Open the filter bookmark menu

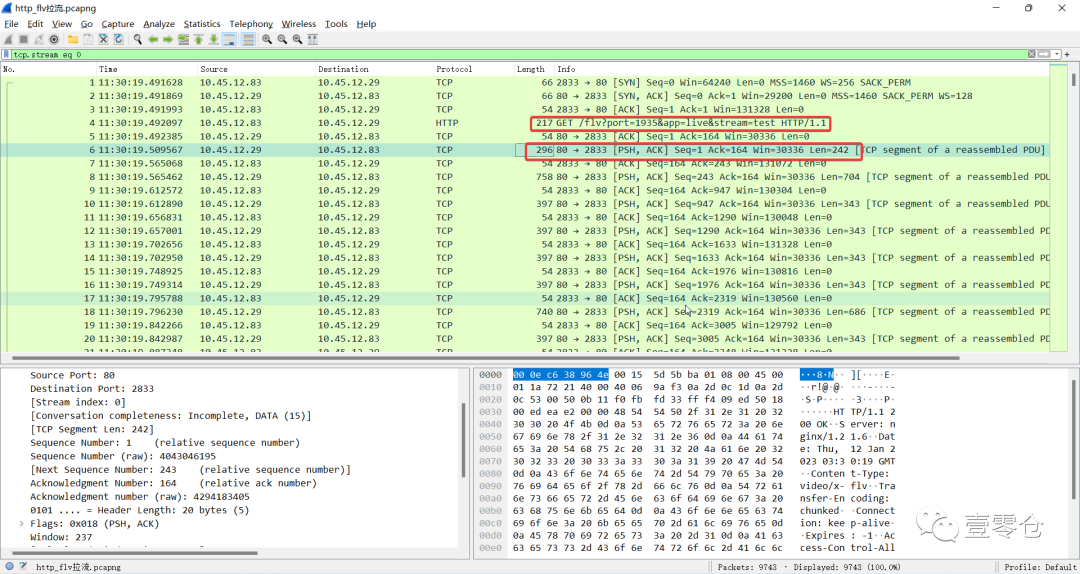pos(7,54)
